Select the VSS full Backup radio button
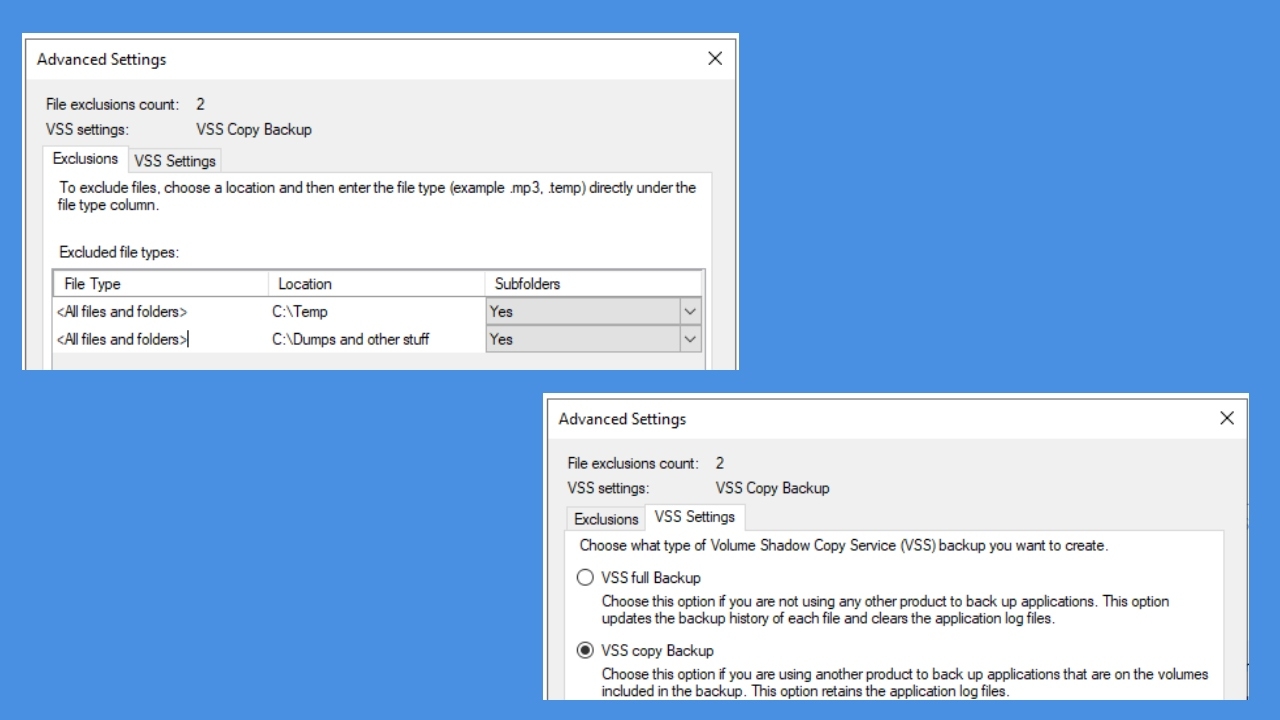This screenshot has height=720, width=1280. point(586,578)
